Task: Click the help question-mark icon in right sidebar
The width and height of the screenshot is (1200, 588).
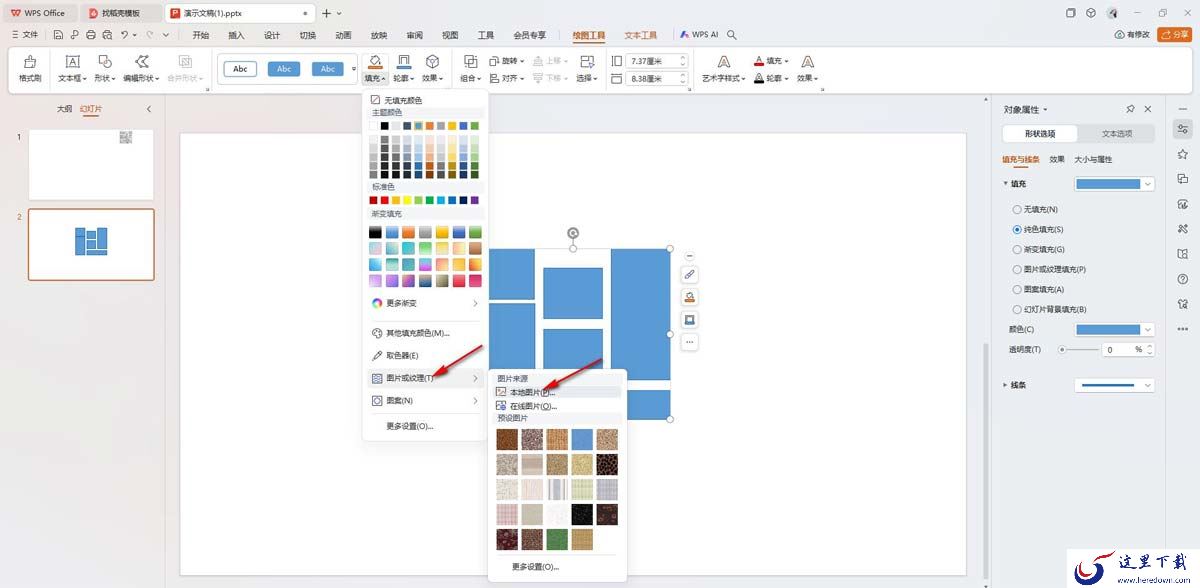Action: [x=1183, y=279]
